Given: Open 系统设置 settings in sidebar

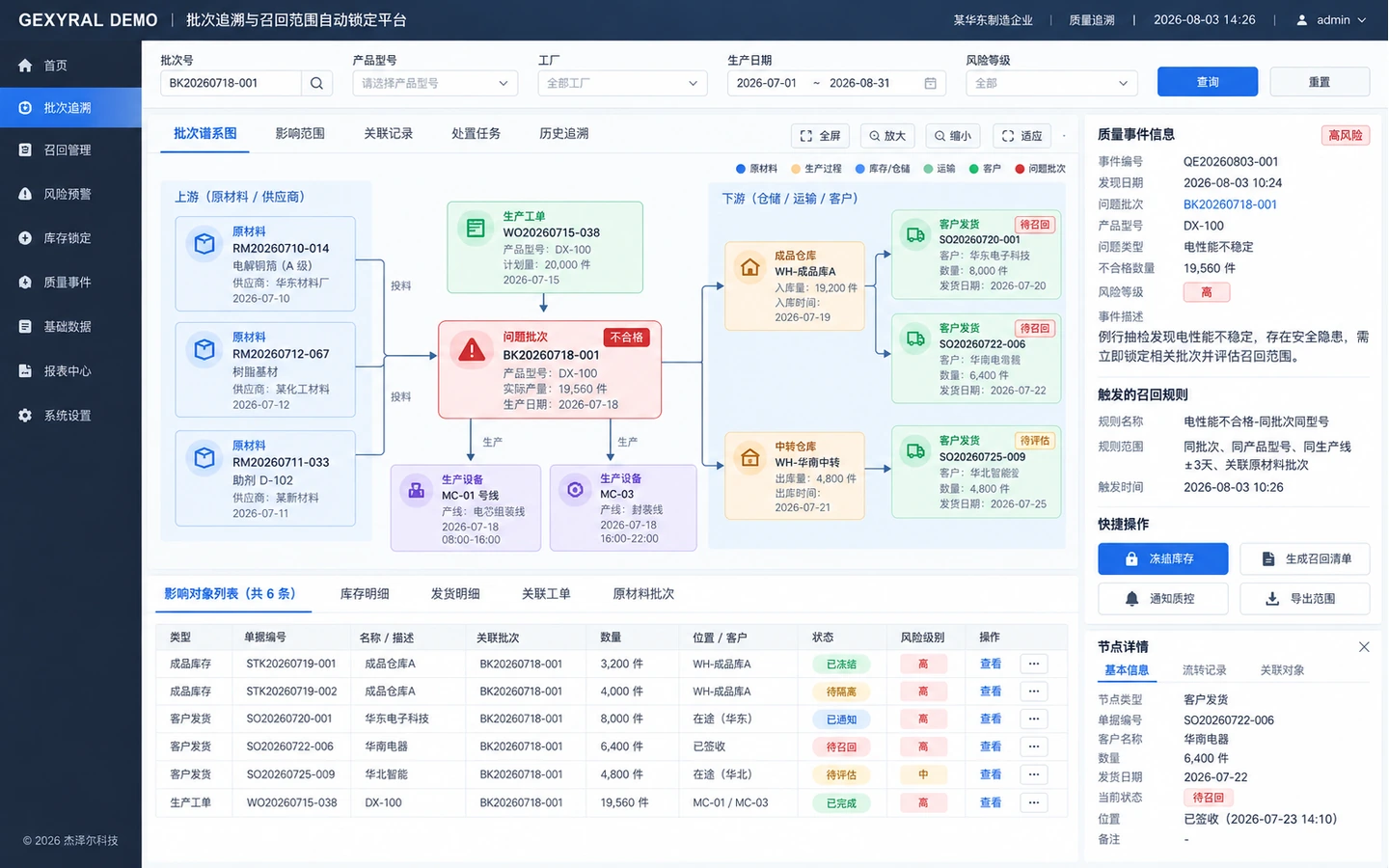Looking at the screenshot, I should click(70, 416).
